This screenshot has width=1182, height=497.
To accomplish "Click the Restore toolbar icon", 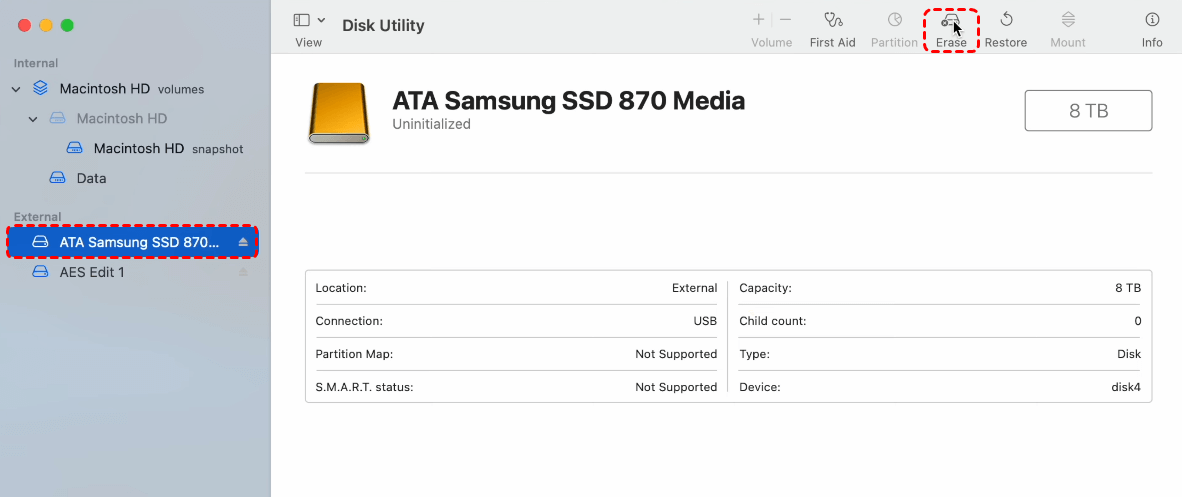I will [x=1005, y=20].
